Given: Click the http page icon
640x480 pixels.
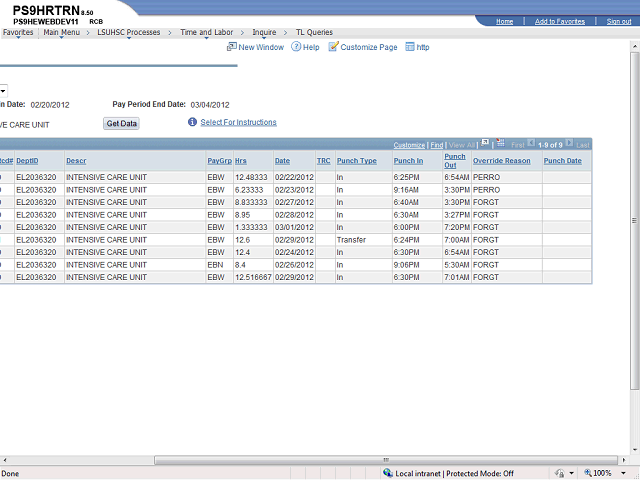Looking at the screenshot, I should coord(410,47).
